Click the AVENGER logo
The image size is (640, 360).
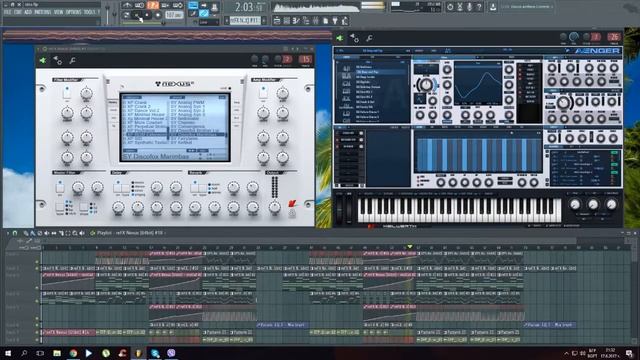(x=597, y=51)
